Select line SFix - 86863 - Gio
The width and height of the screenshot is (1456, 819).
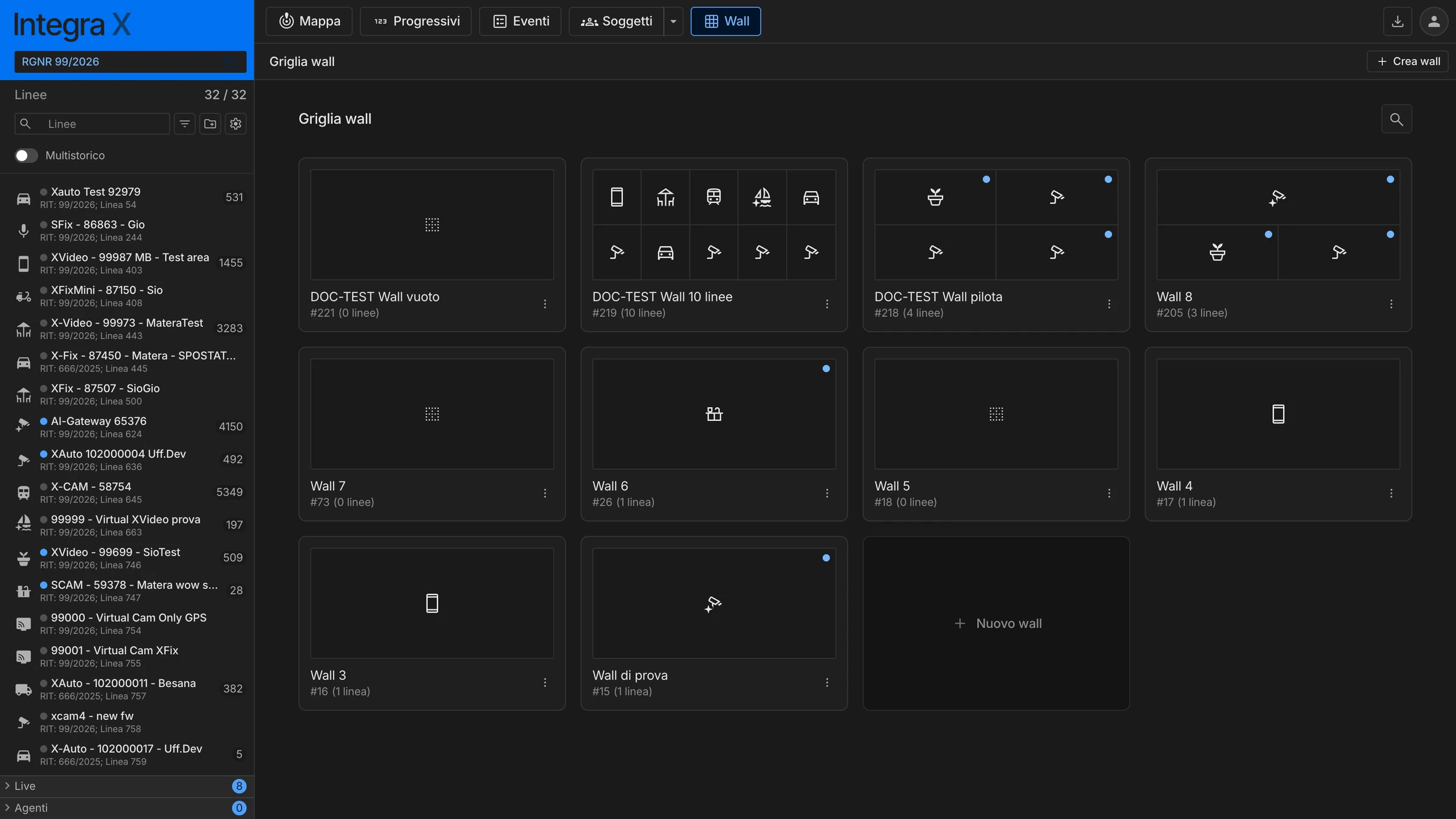tap(127, 231)
